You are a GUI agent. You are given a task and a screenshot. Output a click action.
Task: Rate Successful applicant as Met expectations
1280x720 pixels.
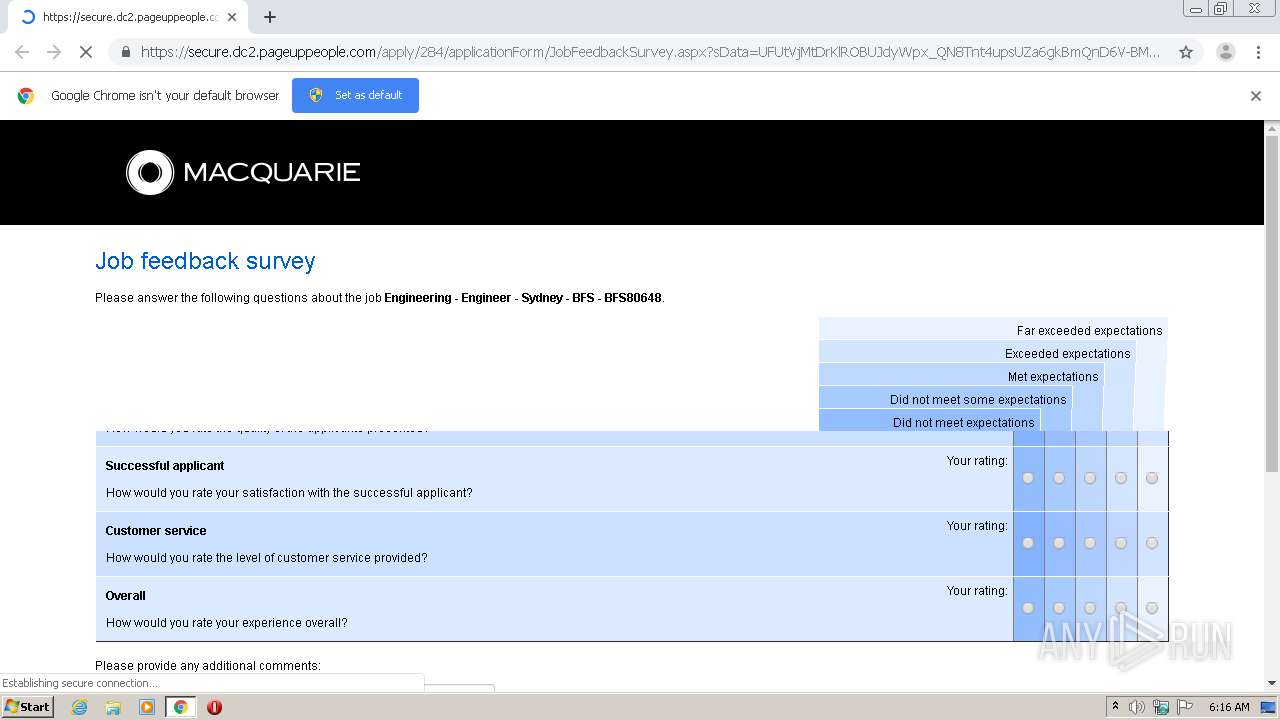coord(1090,478)
